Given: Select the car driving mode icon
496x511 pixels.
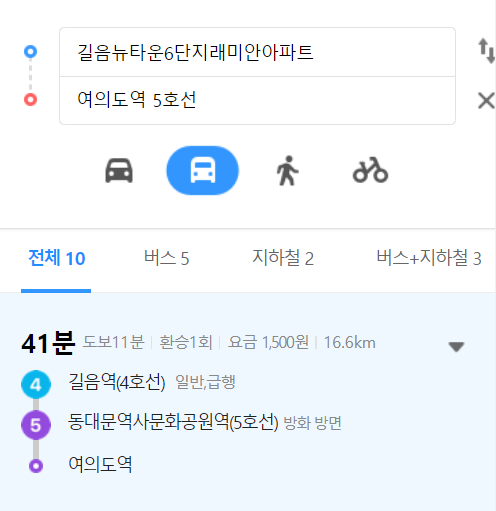Looking at the screenshot, I should (119, 171).
